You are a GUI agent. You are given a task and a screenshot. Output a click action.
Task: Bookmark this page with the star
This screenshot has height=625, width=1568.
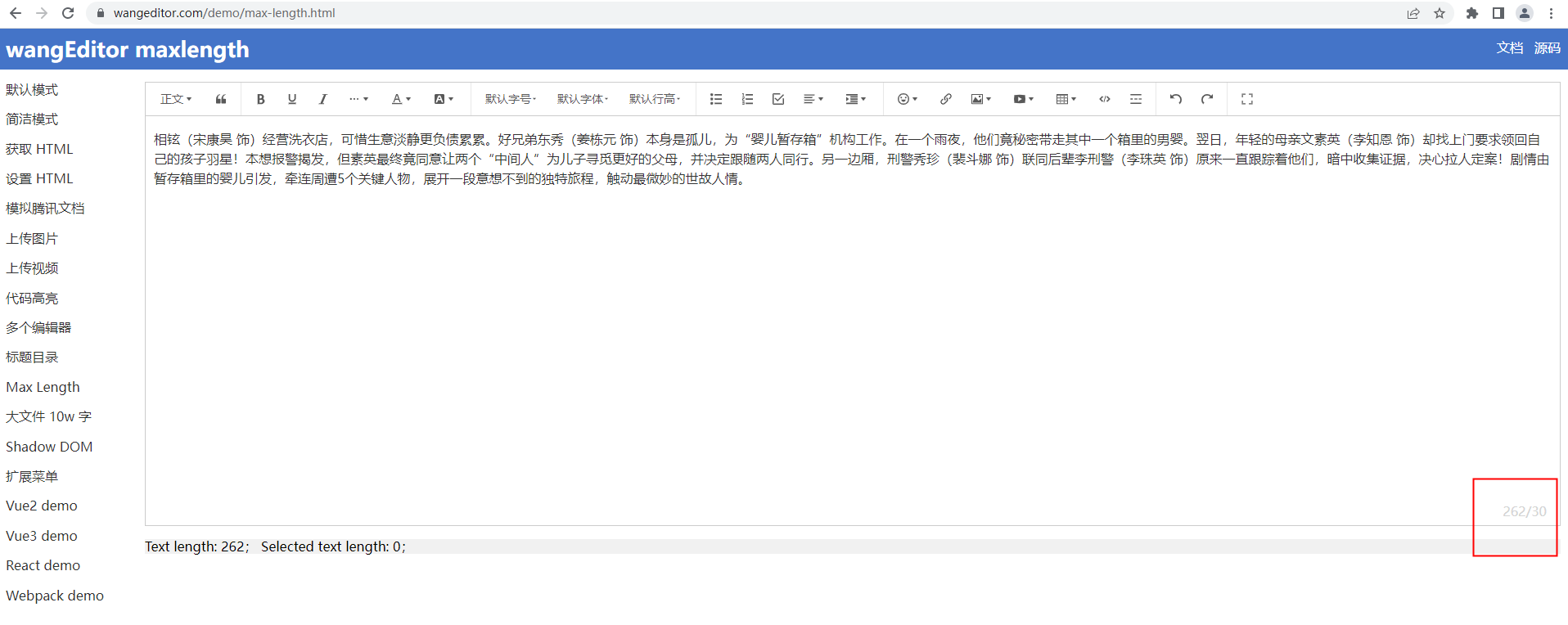click(x=1440, y=13)
